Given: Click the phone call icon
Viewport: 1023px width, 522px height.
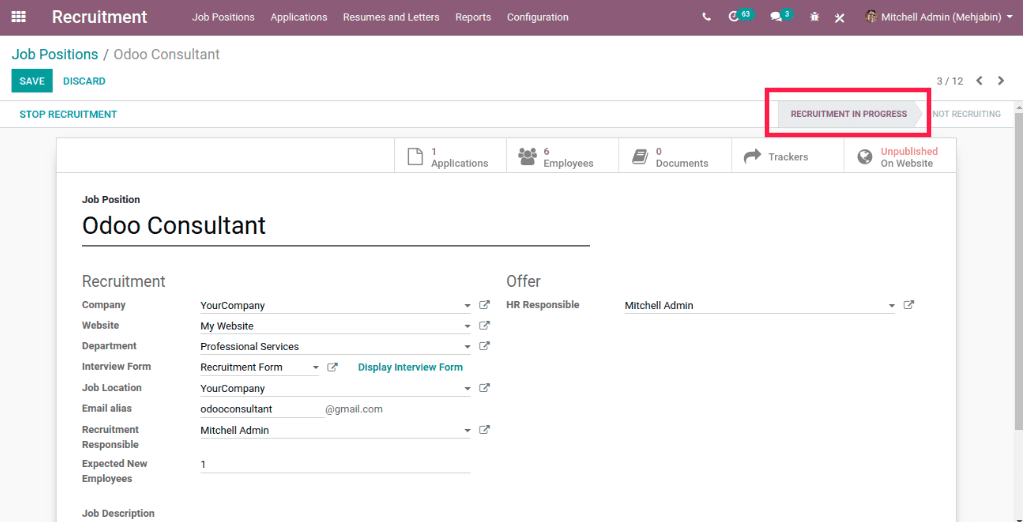Looking at the screenshot, I should tap(707, 17).
